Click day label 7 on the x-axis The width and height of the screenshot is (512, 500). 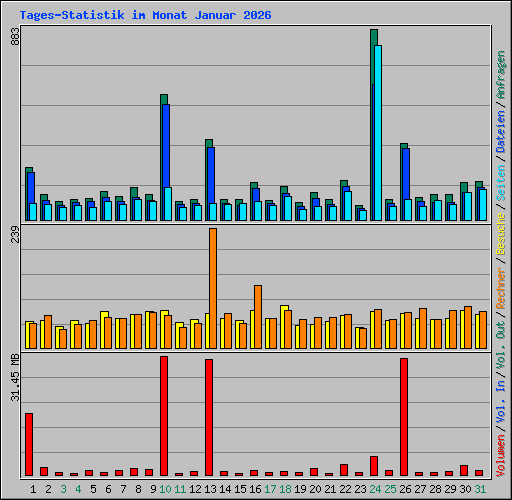(x=123, y=489)
